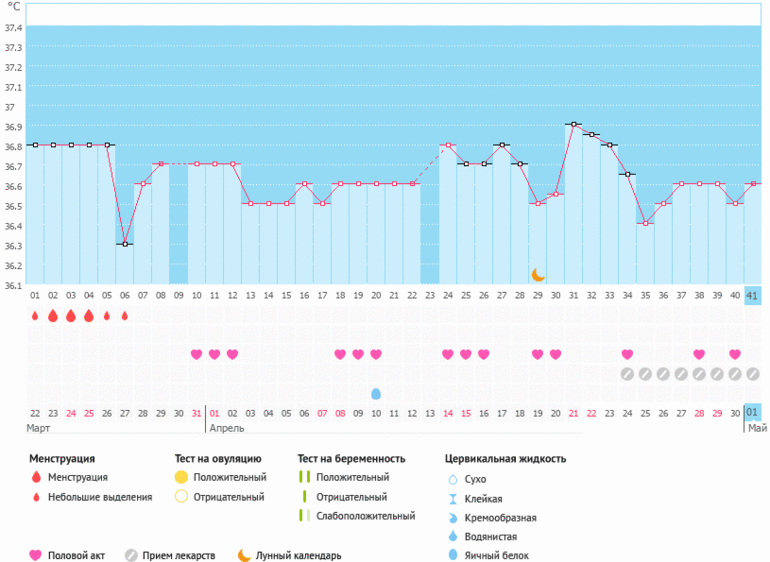Click the egg white fluid drop on April 10
Image resolution: width=770 pixels, height=562 pixels.
coord(376,393)
